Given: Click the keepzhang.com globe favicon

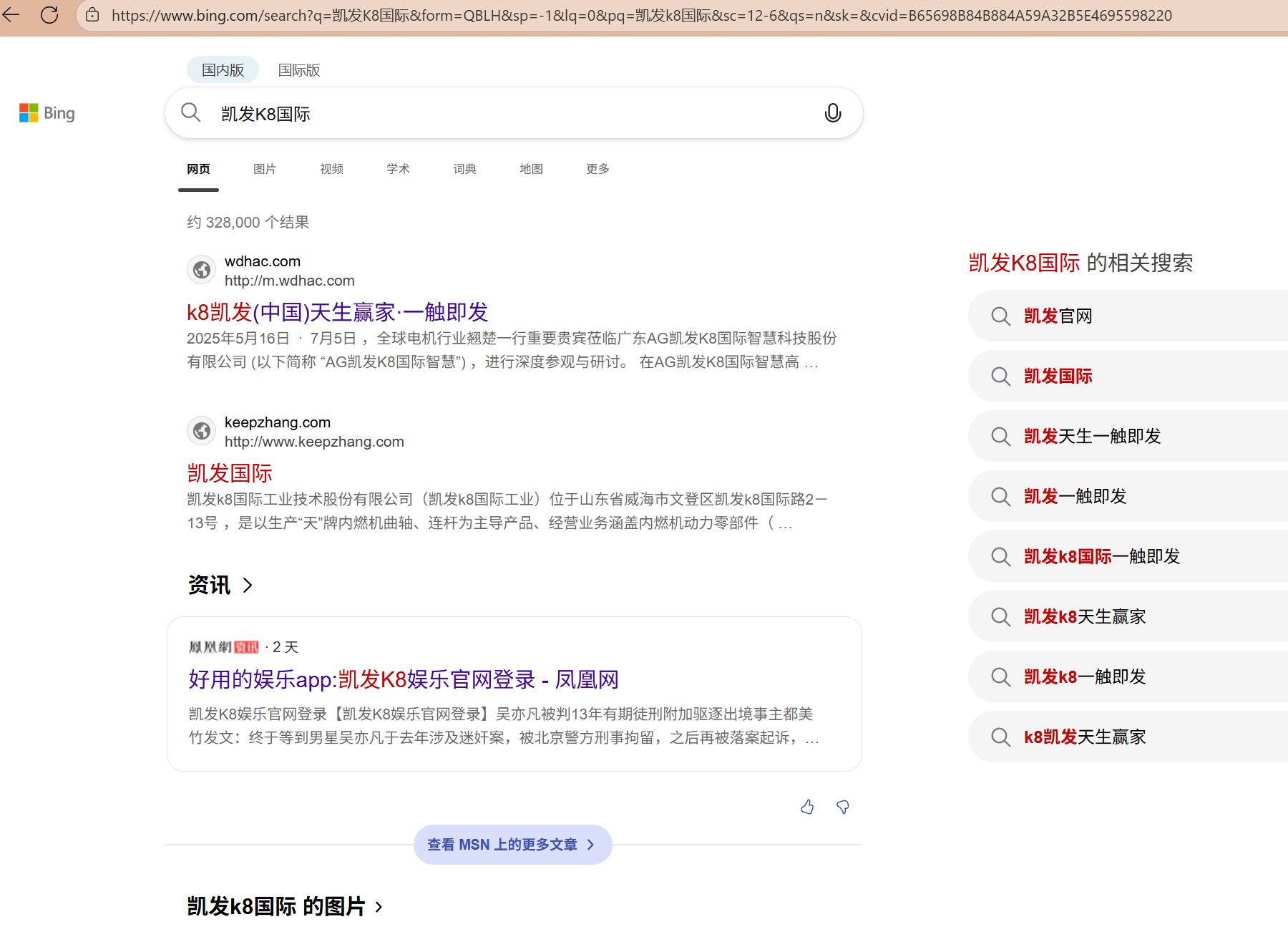Looking at the screenshot, I should 202,431.
